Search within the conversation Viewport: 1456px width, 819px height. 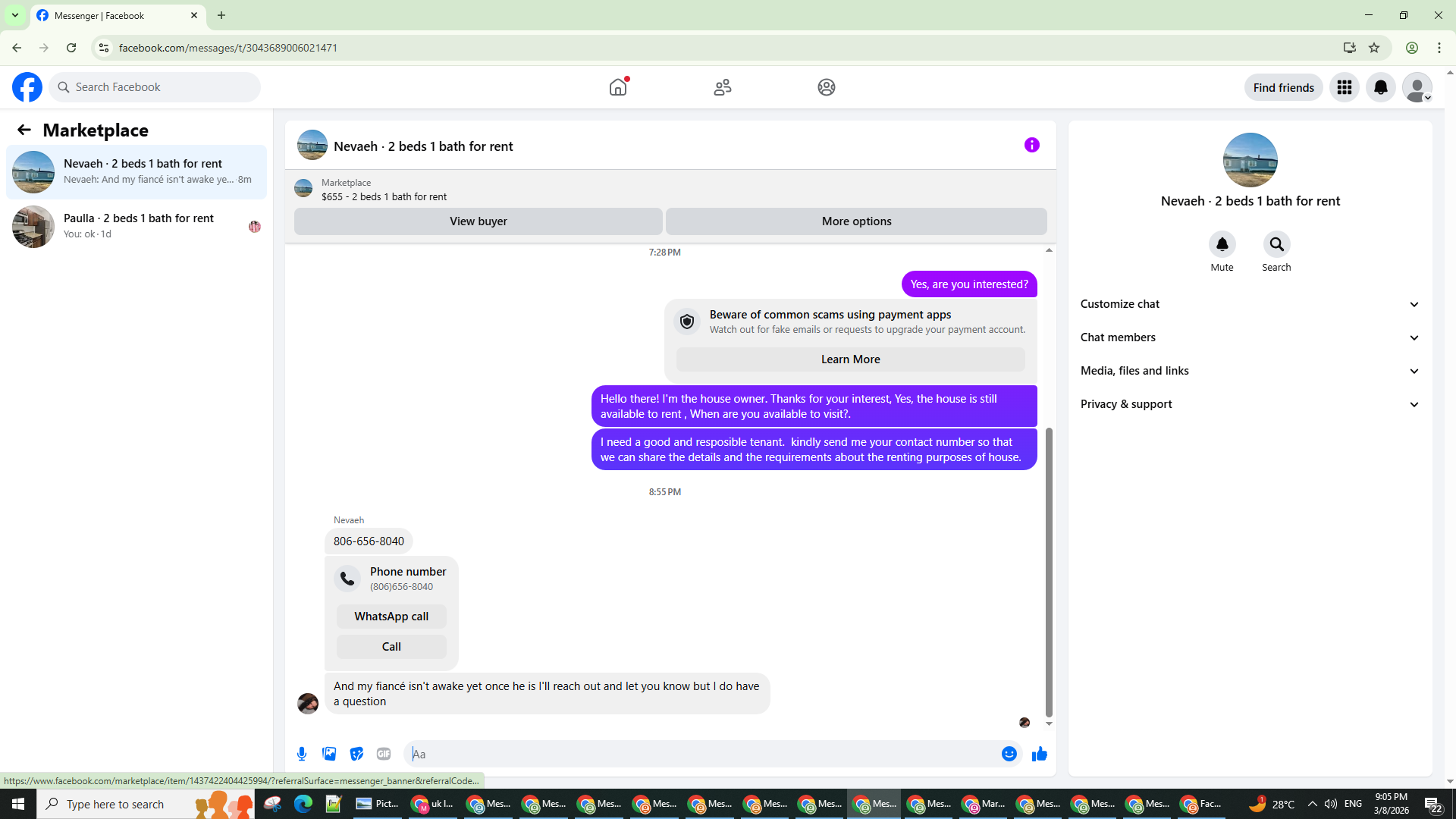(x=1276, y=245)
